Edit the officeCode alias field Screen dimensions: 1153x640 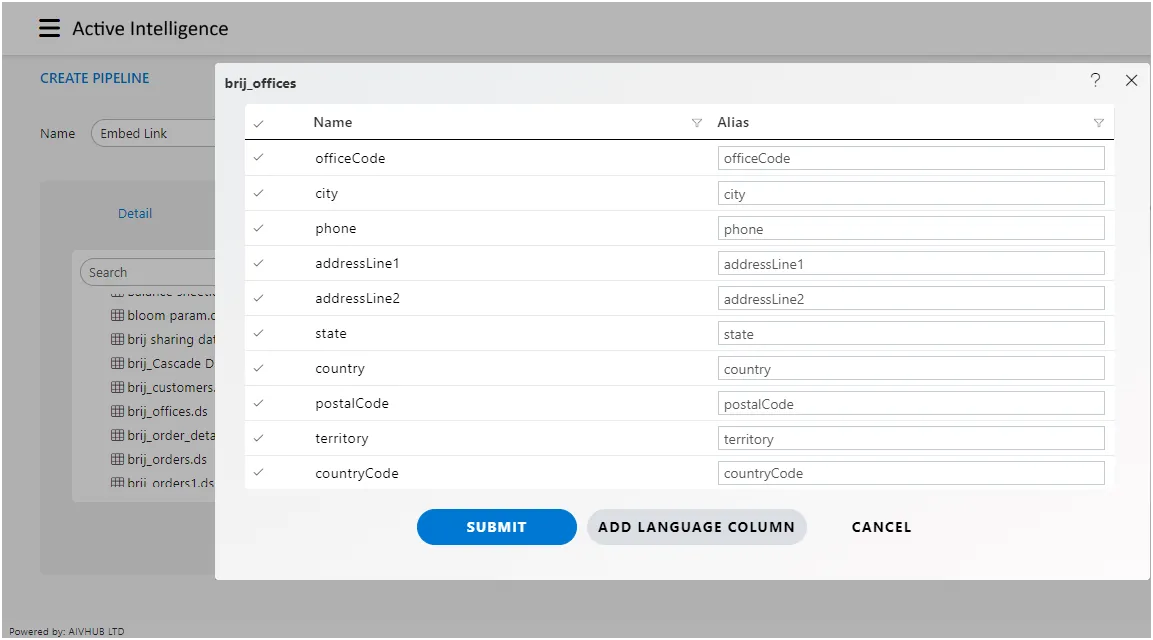pyautogui.click(x=911, y=158)
